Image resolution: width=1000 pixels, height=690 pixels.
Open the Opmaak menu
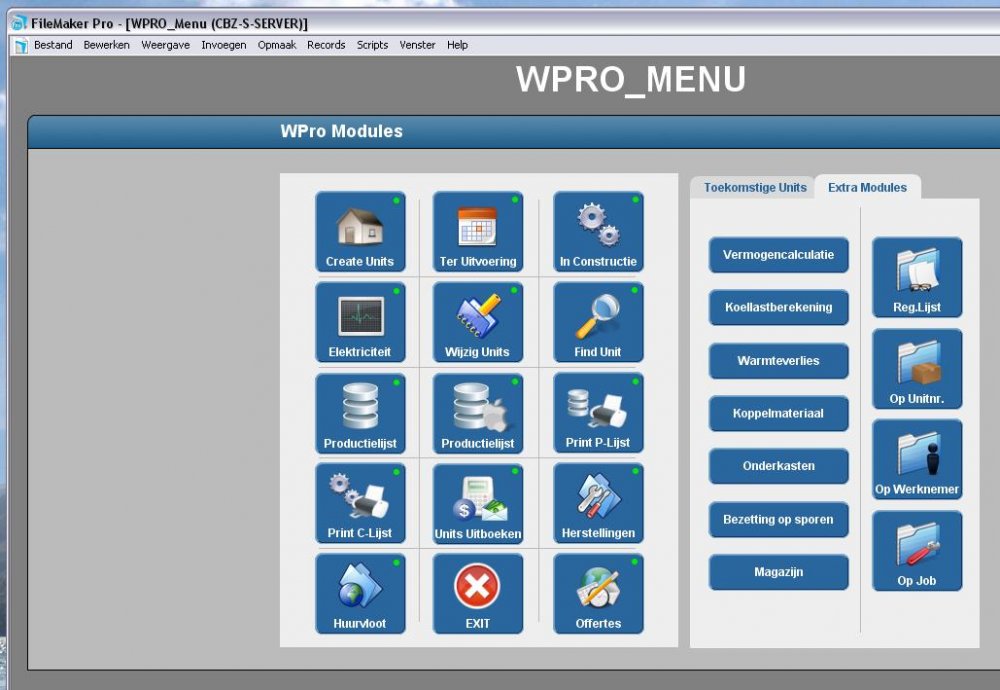(x=277, y=45)
